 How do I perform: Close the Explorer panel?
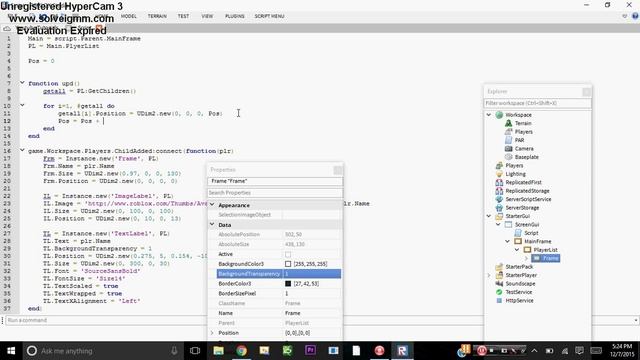(587, 91)
